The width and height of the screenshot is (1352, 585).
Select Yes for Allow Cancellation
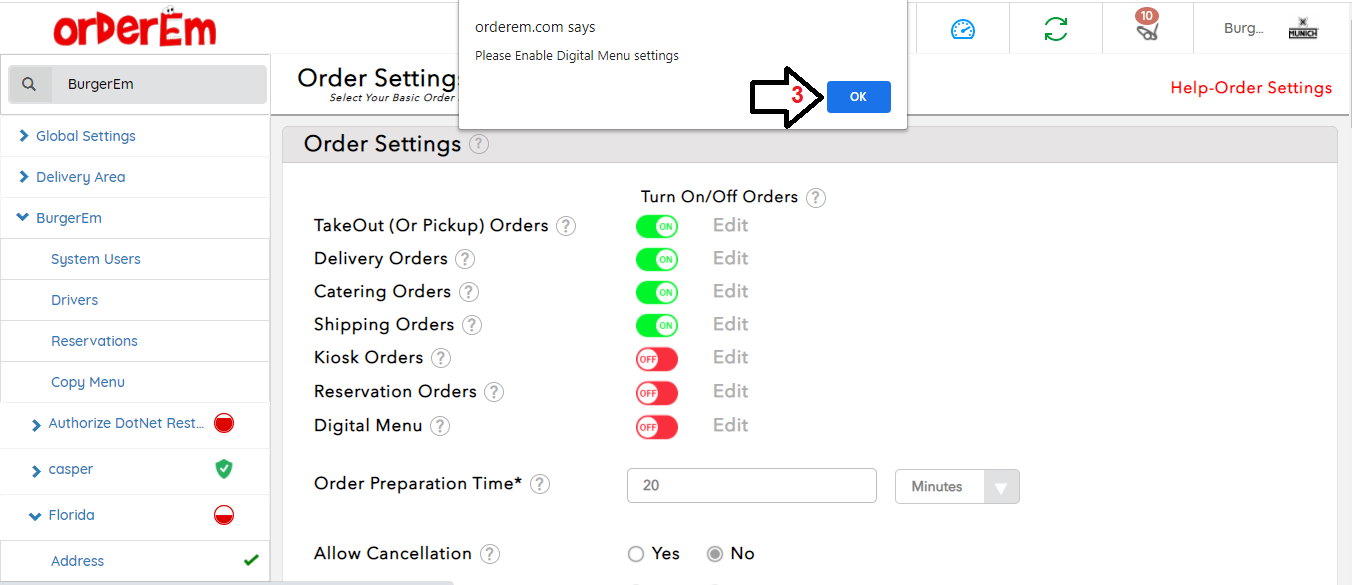point(636,554)
